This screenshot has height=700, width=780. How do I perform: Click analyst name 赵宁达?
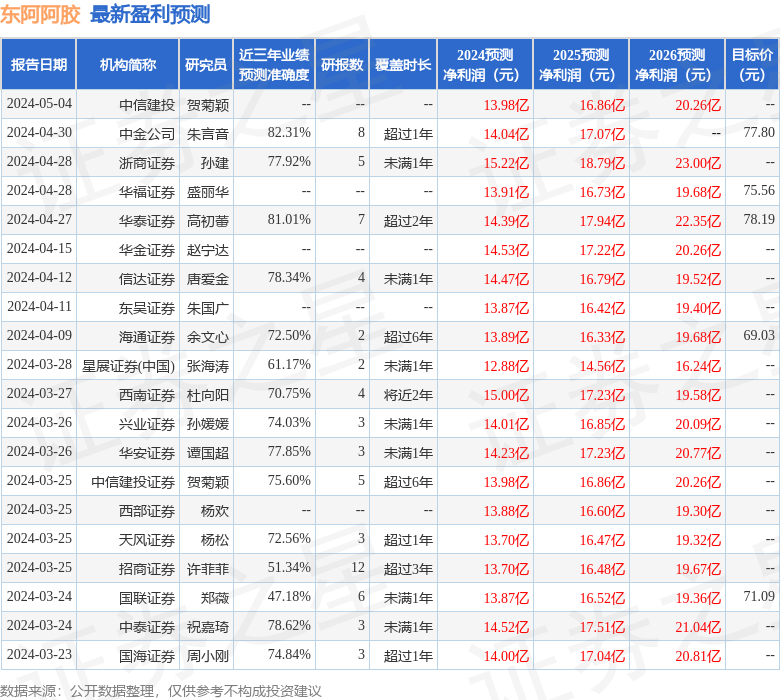coord(207,250)
